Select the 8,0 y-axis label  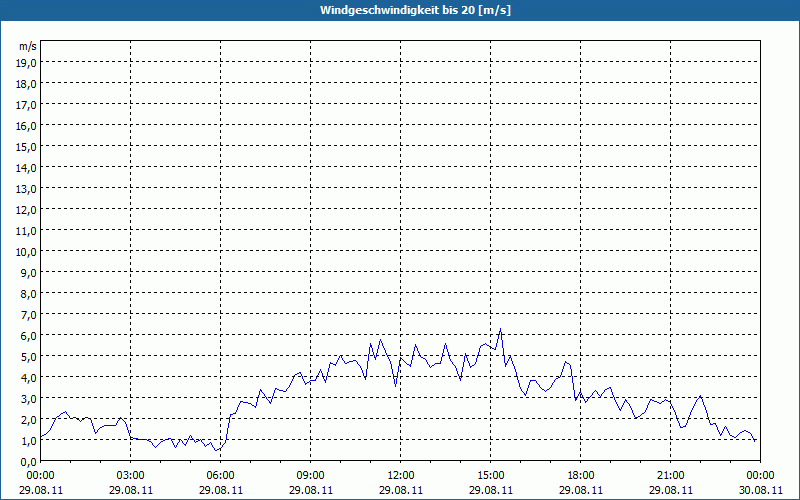point(29,294)
